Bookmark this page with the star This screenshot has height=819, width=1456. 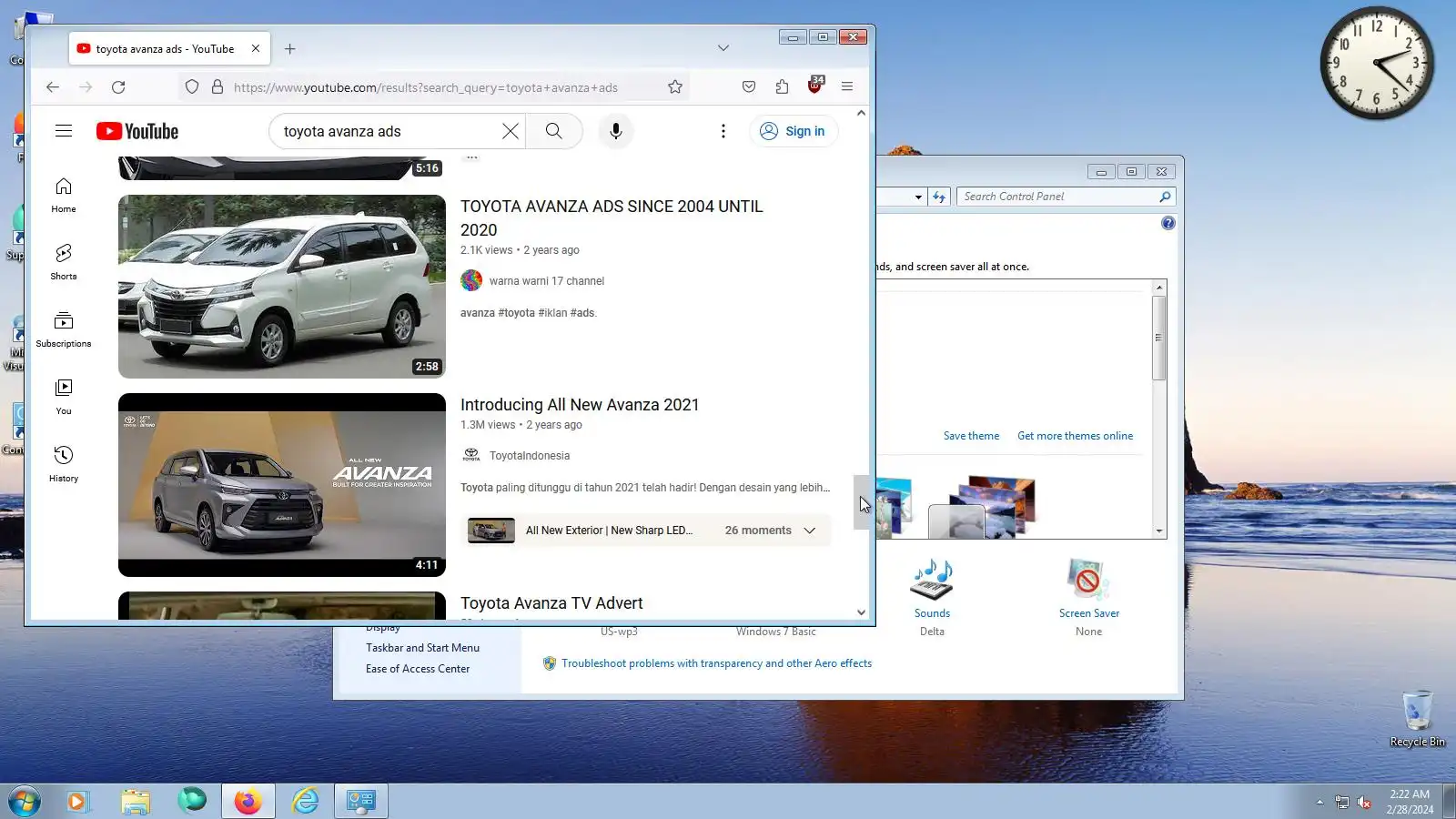tap(675, 87)
